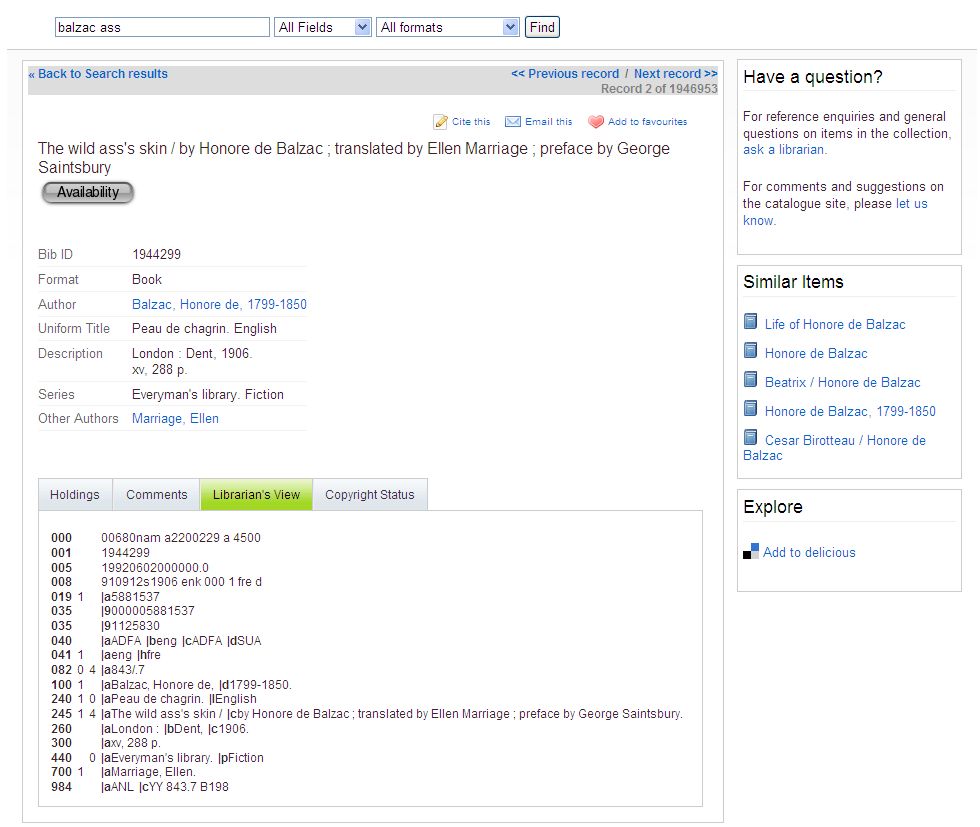Click the ask a librarian link
The width and height of the screenshot is (980, 827).
[784, 150]
